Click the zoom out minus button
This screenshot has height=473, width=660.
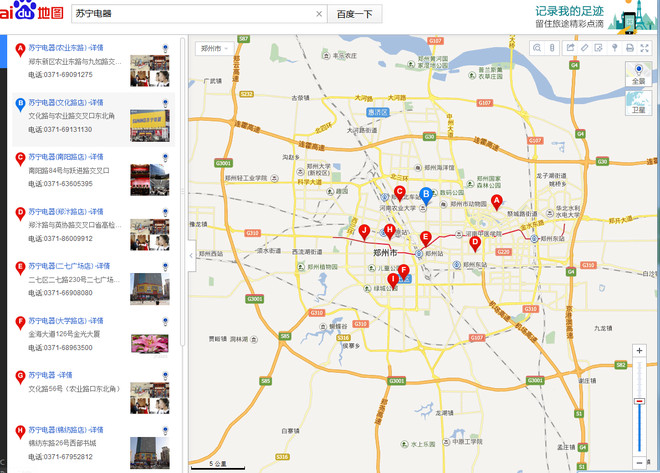click(639, 462)
